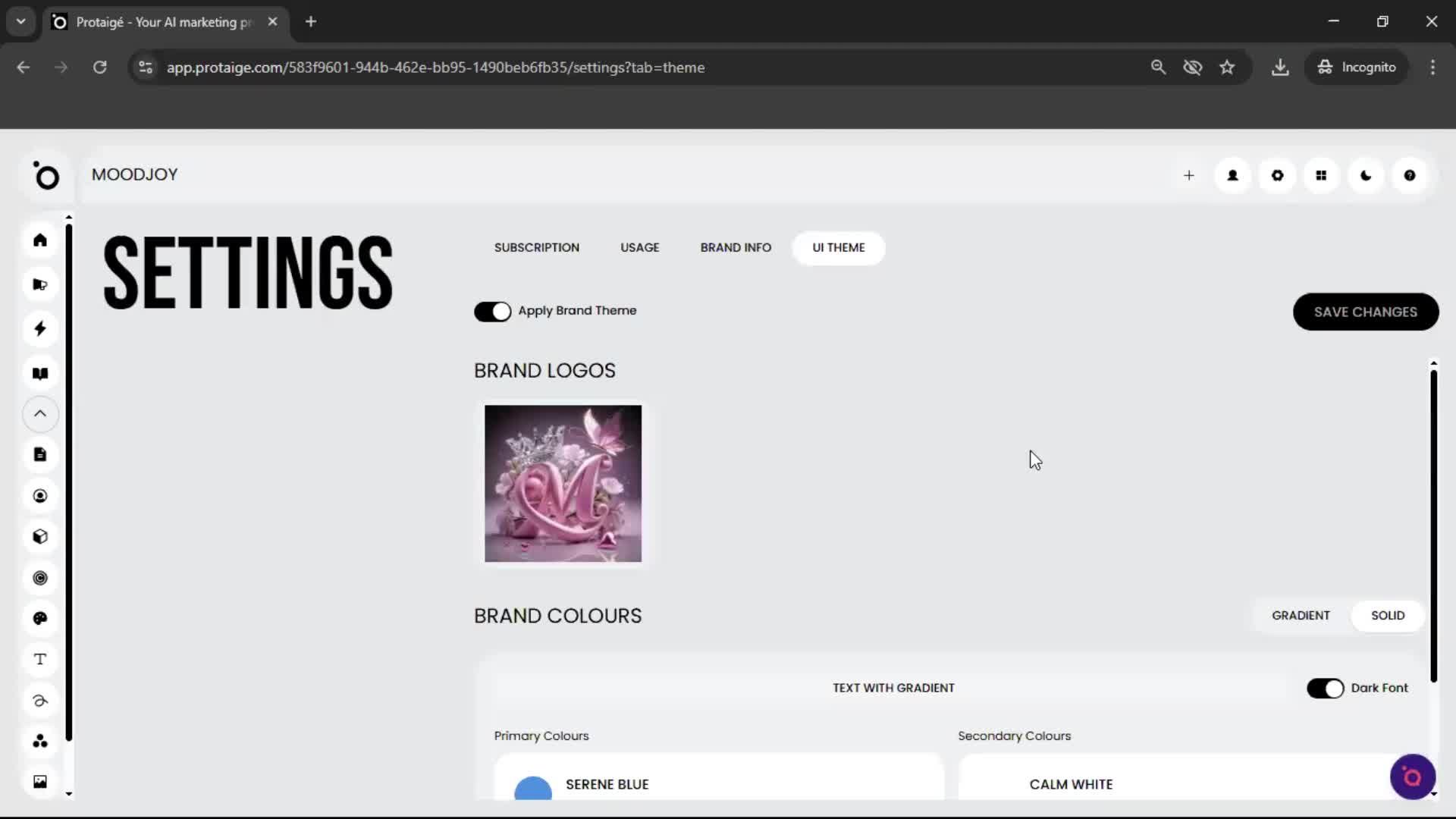Switch to the Subscription tab

click(x=536, y=247)
